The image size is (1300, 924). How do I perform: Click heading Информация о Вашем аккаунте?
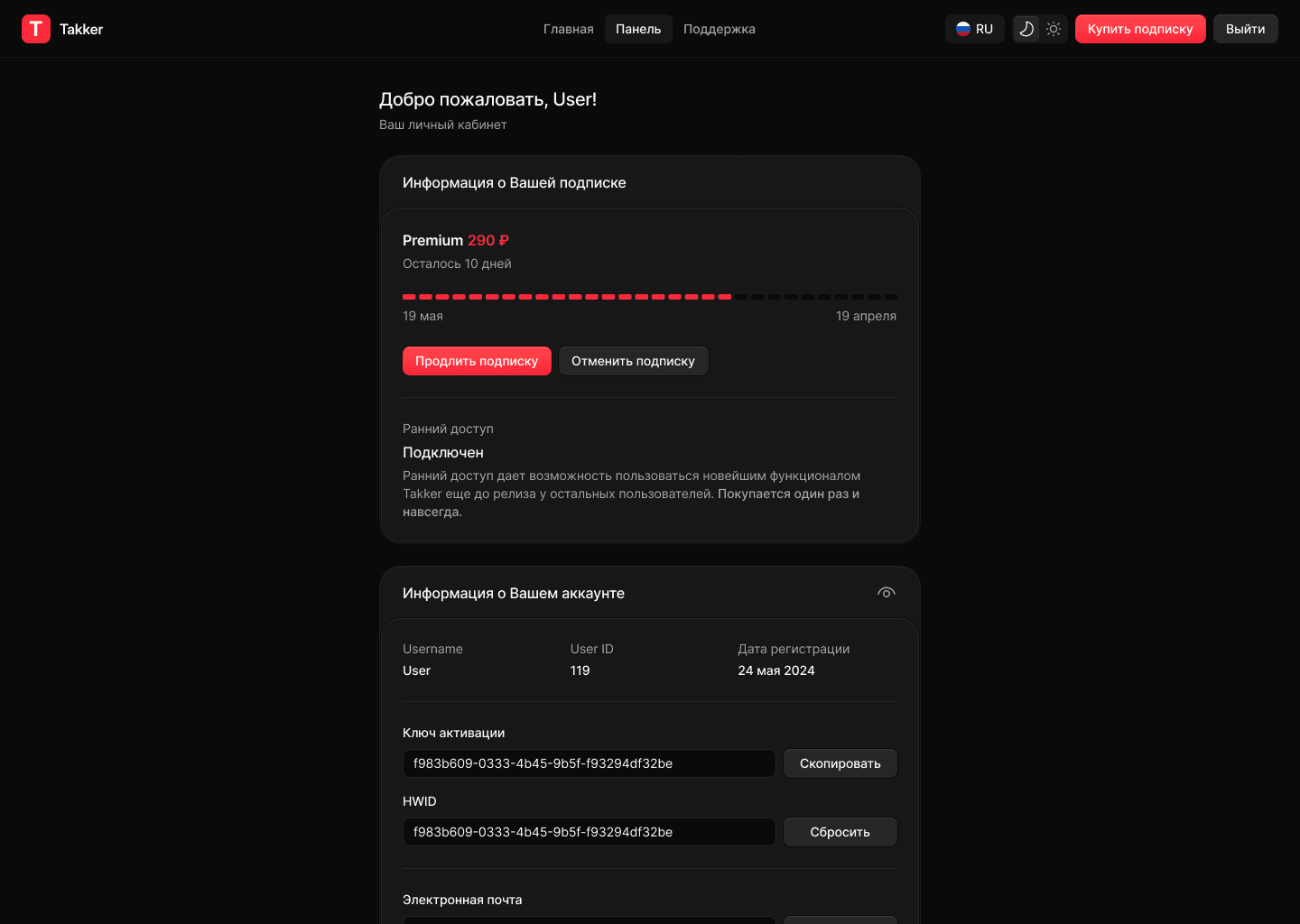pyautogui.click(x=514, y=593)
